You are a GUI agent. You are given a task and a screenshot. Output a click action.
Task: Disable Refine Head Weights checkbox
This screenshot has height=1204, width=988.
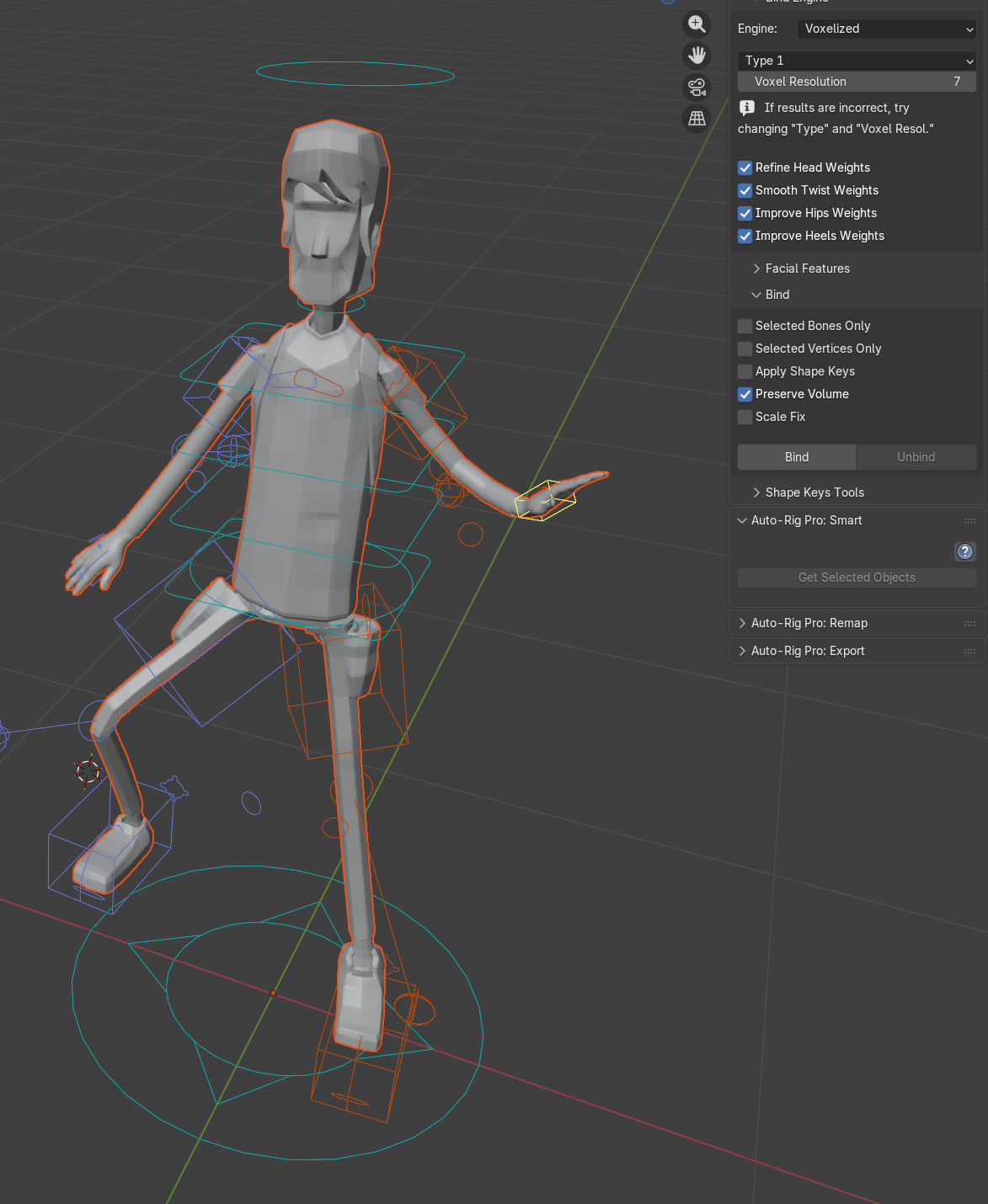click(x=745, y=168)
